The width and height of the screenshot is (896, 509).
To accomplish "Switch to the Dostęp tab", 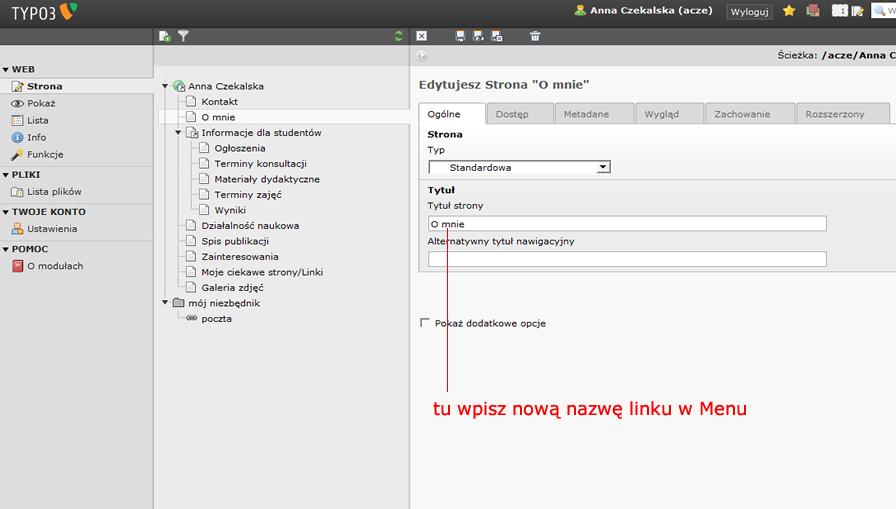I will pos(520,114).
